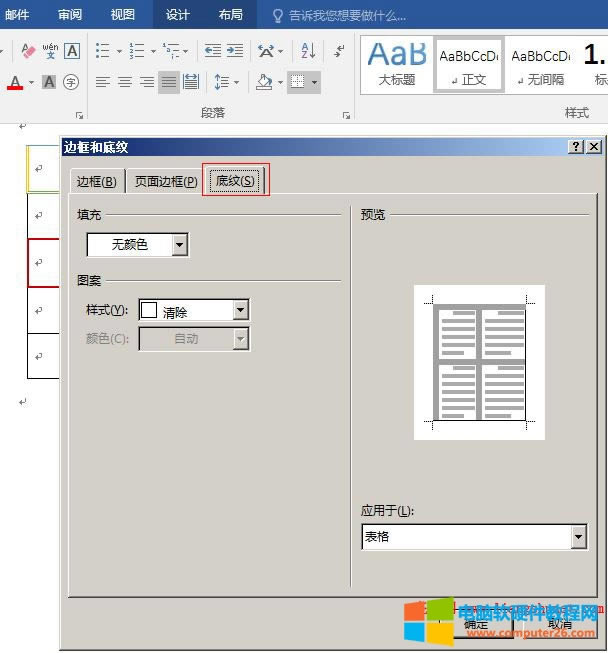Screen dimensions: 608x653
Task: Click the Asian Layout icon
Action: (x=266, y=51)
